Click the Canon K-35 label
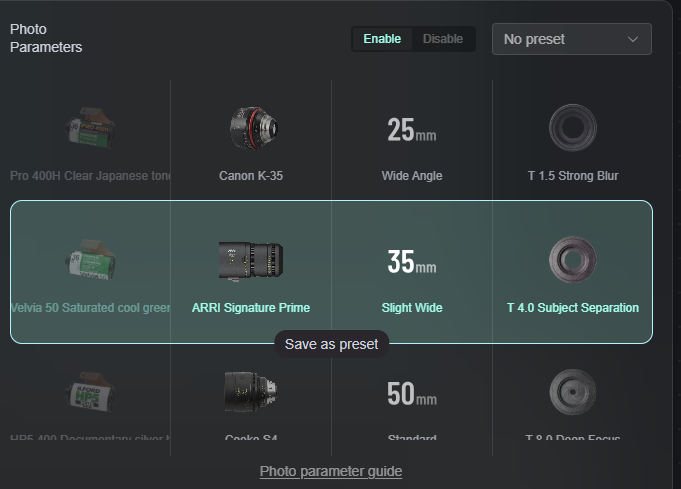This screenshot has width=681, height=489. tap(251, 176)
